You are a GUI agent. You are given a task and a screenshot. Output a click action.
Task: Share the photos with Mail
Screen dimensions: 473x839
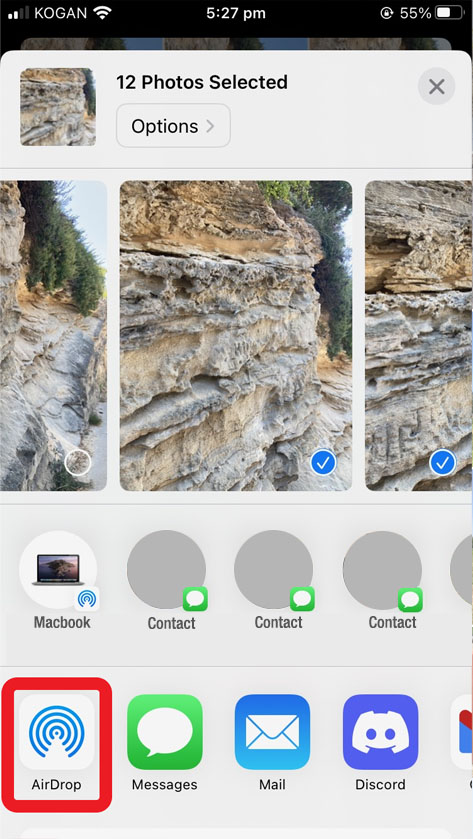272,744
